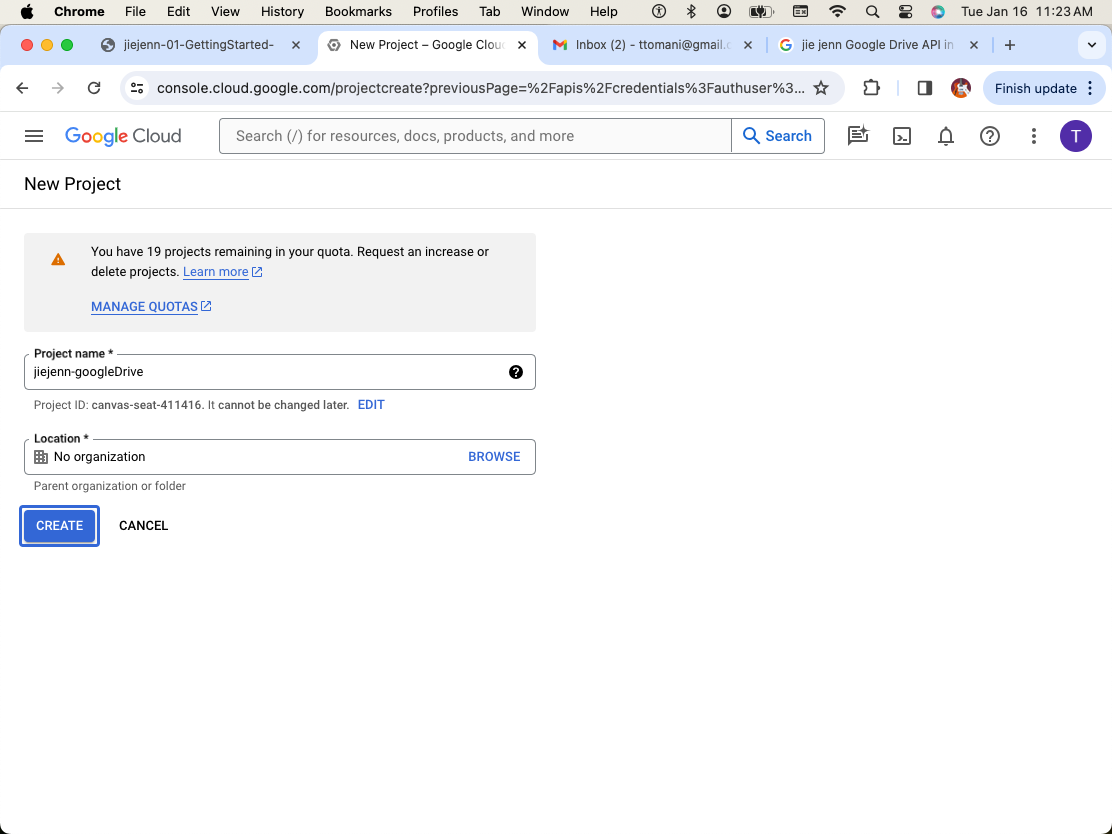Click the Finish update button
Image resolution: width=1112 pixels, height=834 pixels.
[1044, 88]
